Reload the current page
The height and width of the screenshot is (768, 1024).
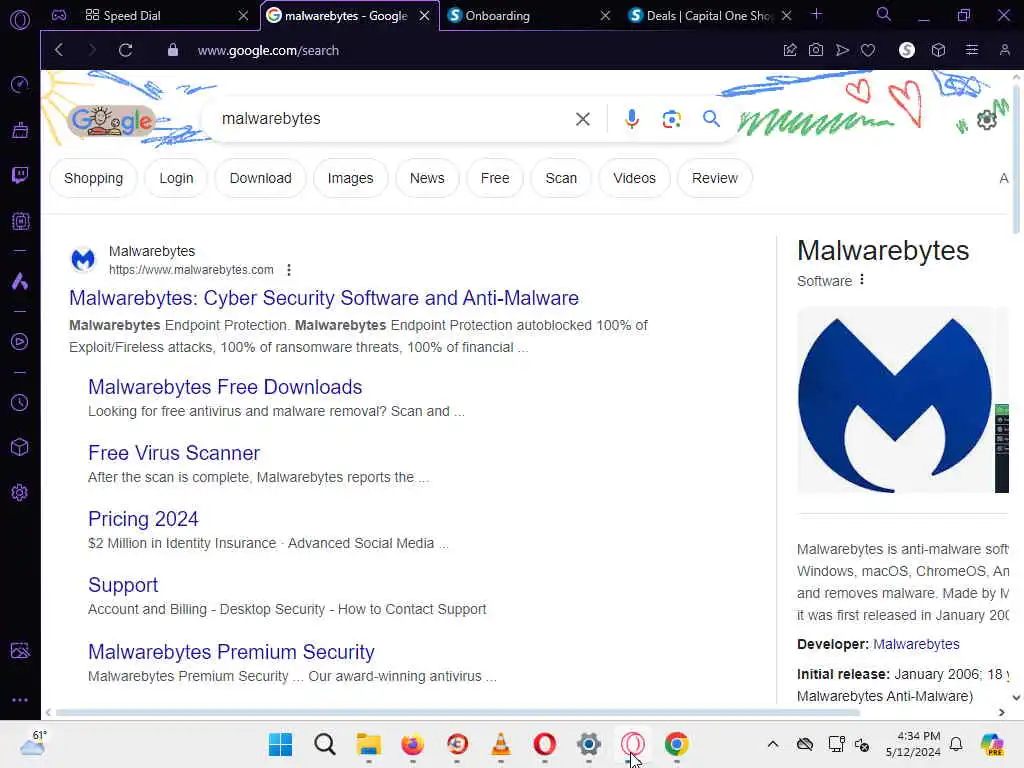point(125,50)
